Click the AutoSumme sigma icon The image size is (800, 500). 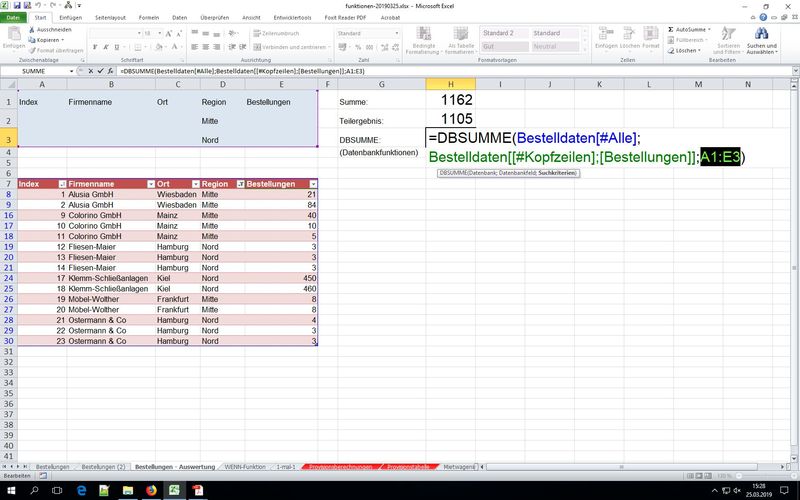pyautogui.click(x=670, y=29)
